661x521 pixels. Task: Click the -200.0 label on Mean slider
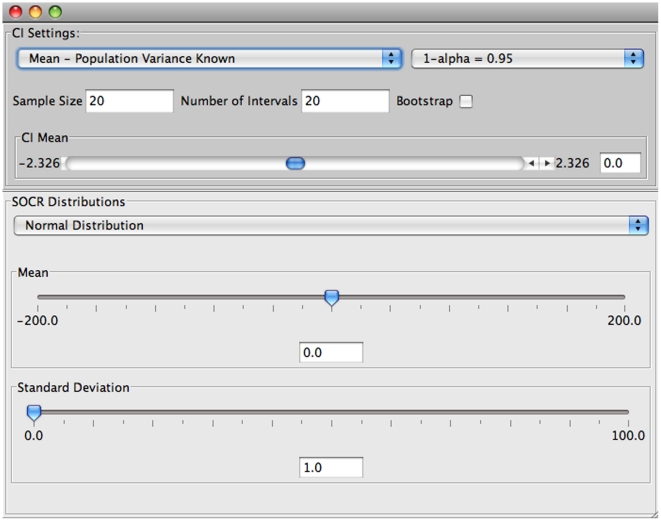tap(38, 321)
